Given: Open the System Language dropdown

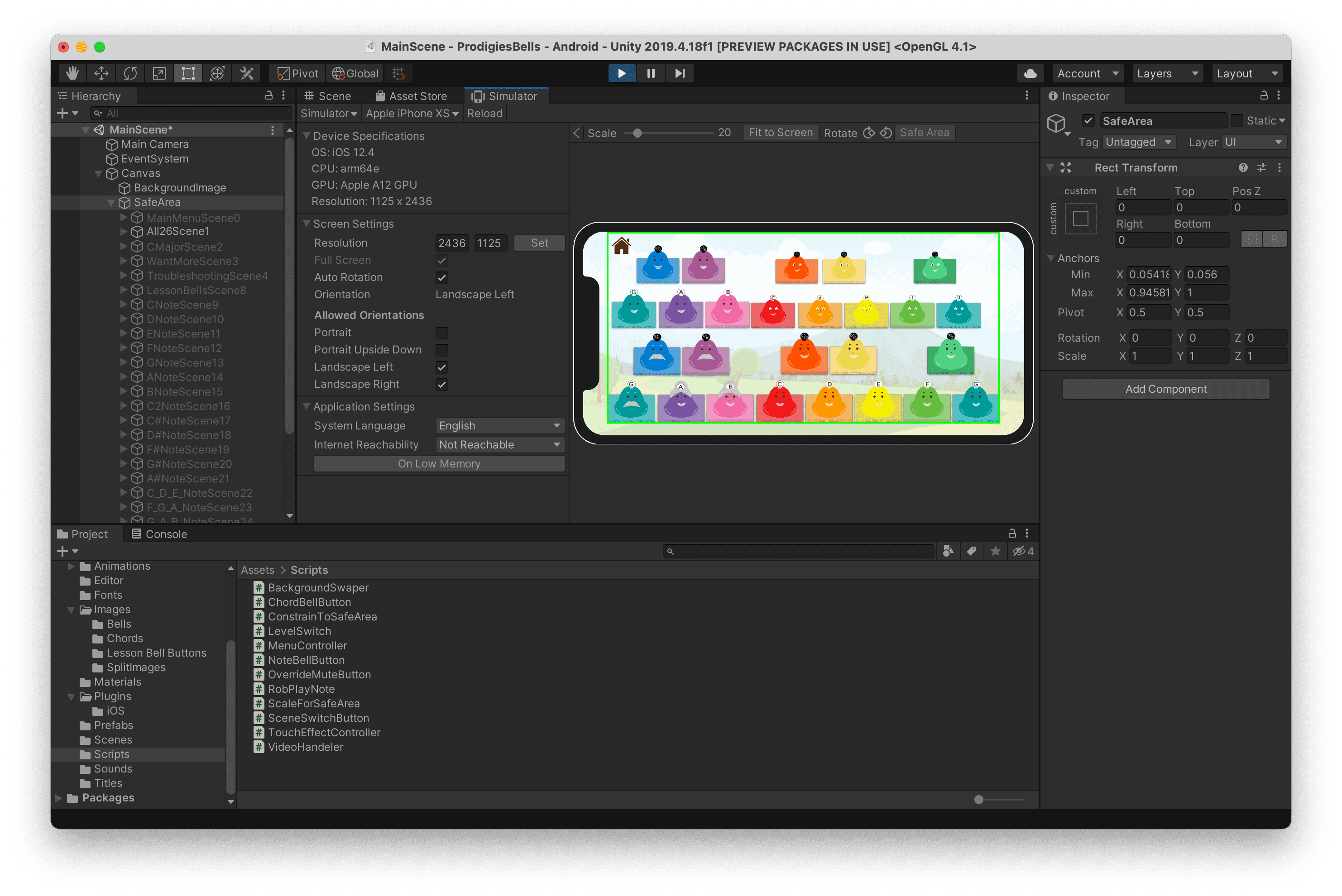Looking at the screenshot, I should pos(499,426).
